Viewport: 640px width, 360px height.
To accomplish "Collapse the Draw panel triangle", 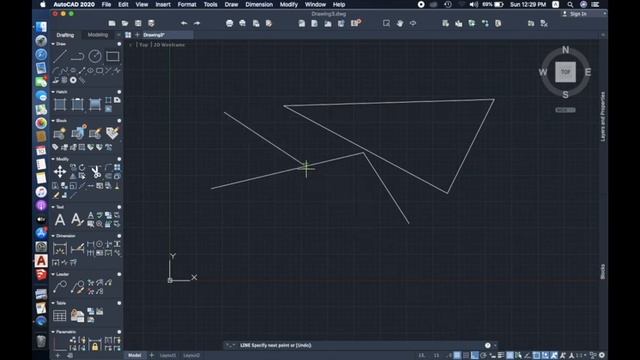I will pyautogui.click(x=53, y=44).
